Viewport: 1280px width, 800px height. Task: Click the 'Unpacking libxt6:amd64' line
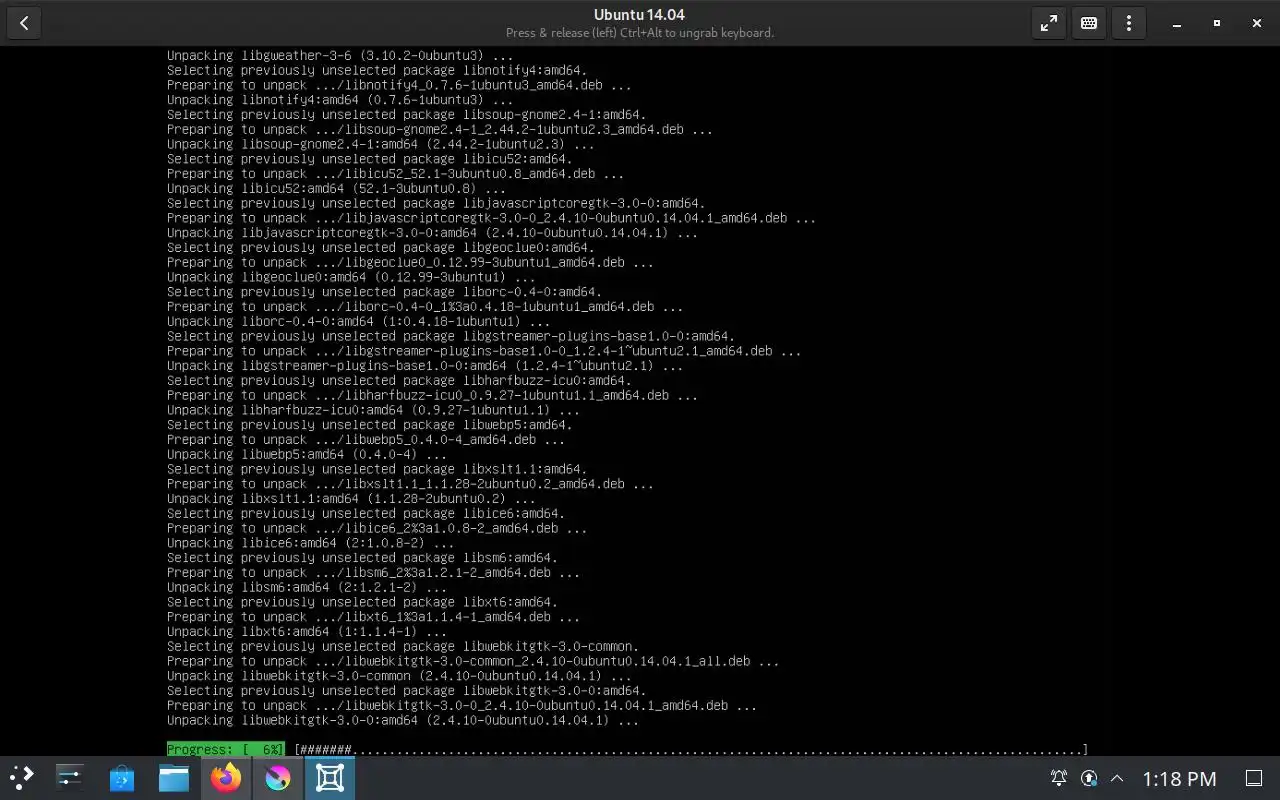(307, 631)
